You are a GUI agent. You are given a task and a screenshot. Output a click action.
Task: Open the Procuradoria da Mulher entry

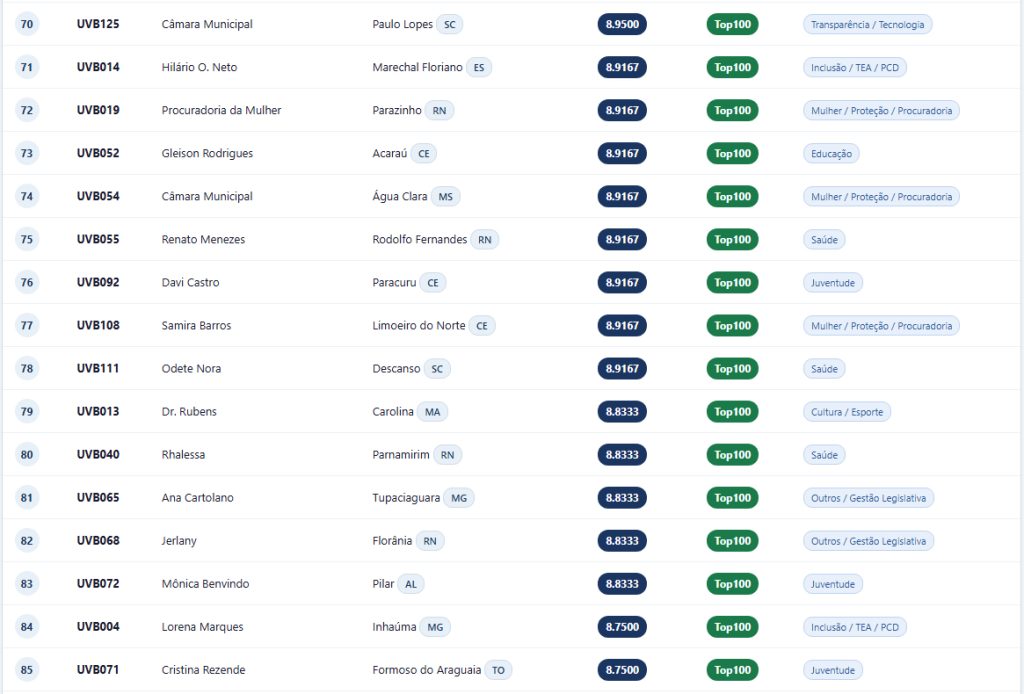tap(221, 110)
